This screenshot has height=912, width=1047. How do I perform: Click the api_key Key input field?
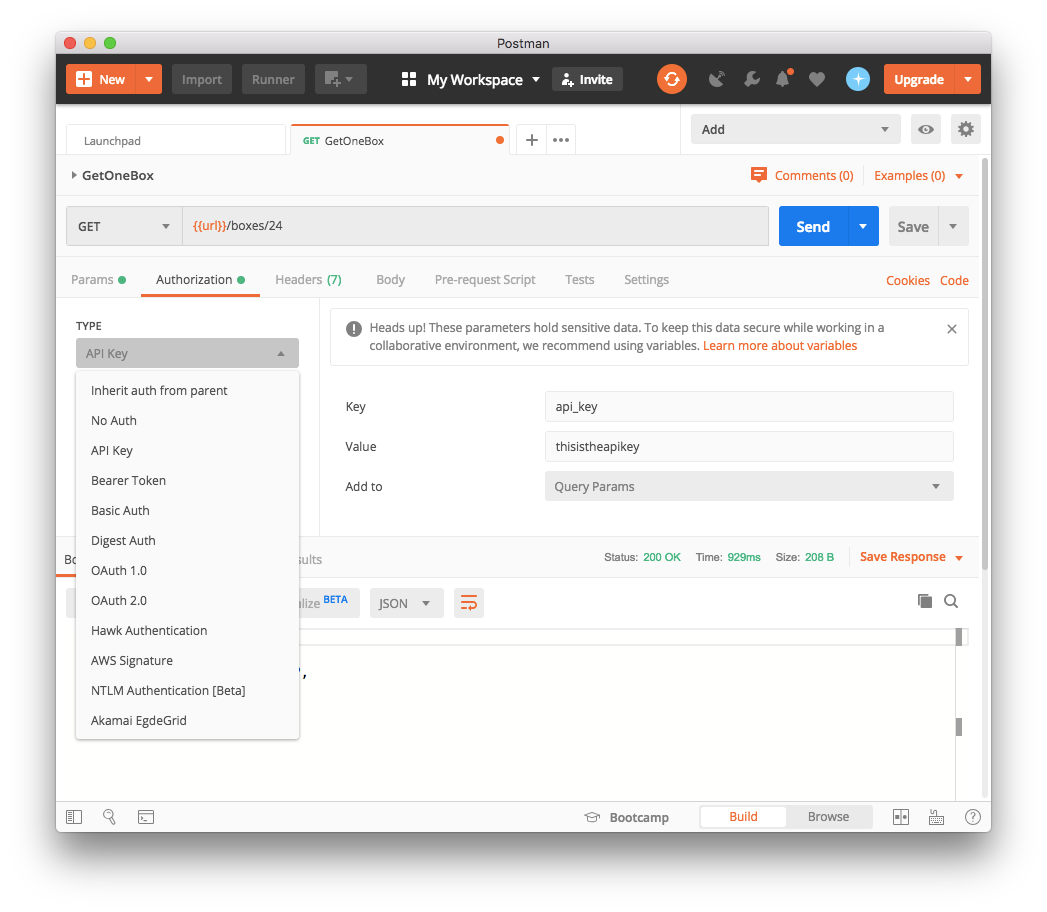tap(749, 407)
